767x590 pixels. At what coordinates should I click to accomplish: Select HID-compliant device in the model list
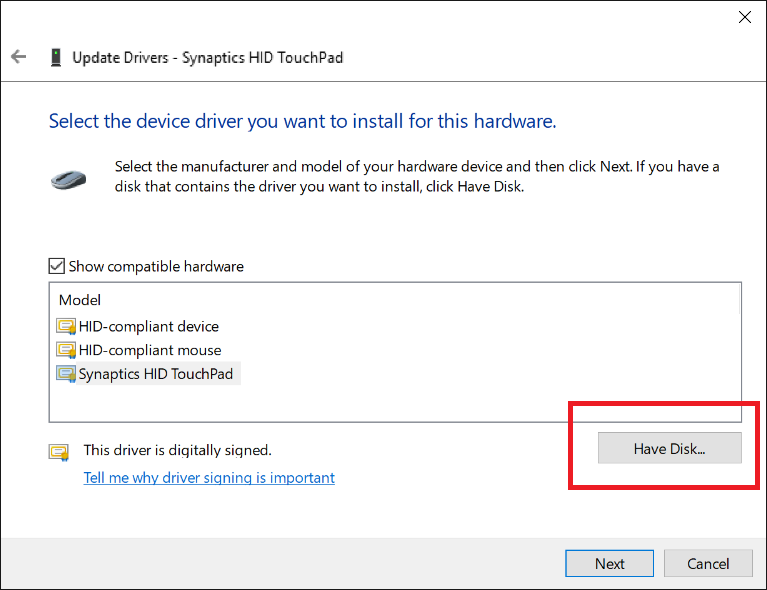click(x=149, y=326)
